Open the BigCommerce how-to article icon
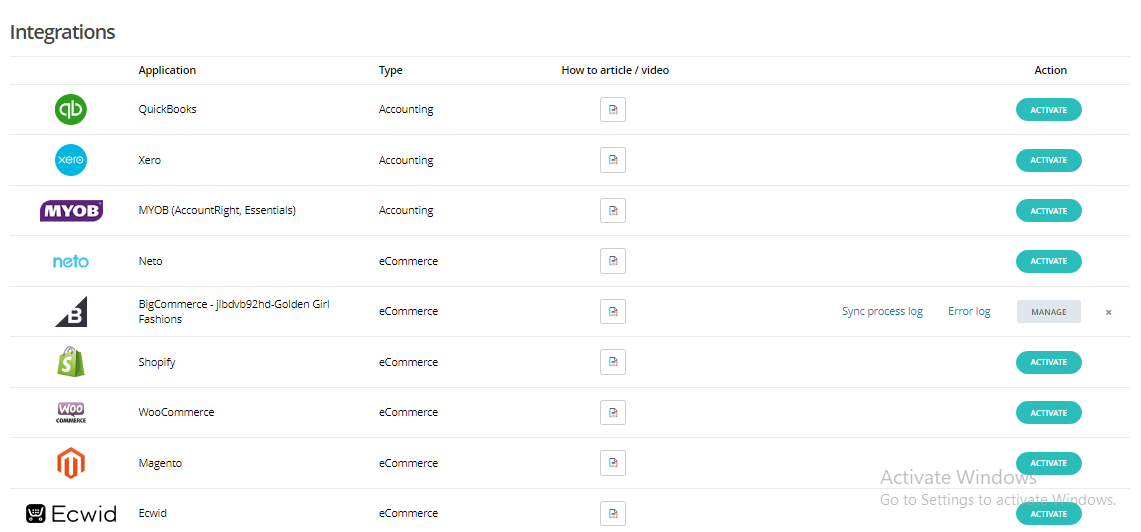Image resolution: width=1141 pixels, height=532 pixels. (613, 311)
